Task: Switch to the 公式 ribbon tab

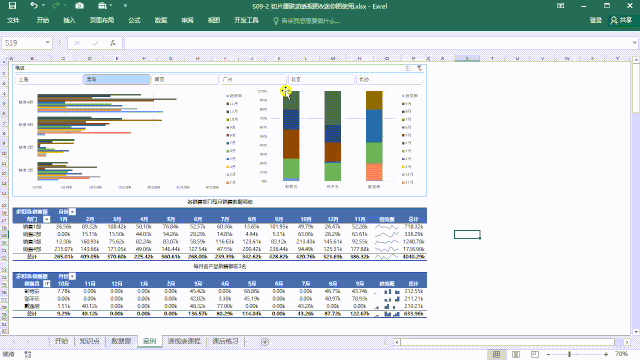Action: click(134, 20)
